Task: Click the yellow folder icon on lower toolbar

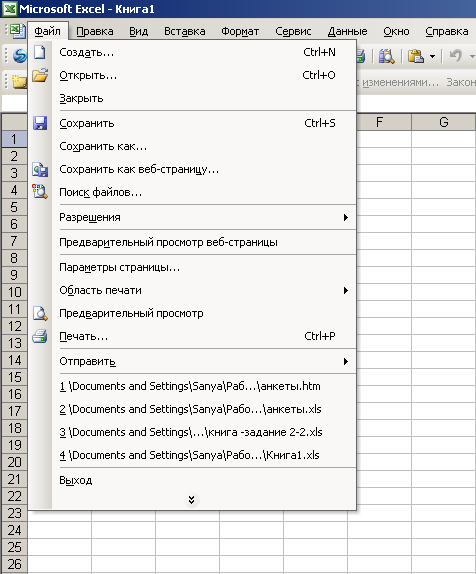Action: [19, 81]
